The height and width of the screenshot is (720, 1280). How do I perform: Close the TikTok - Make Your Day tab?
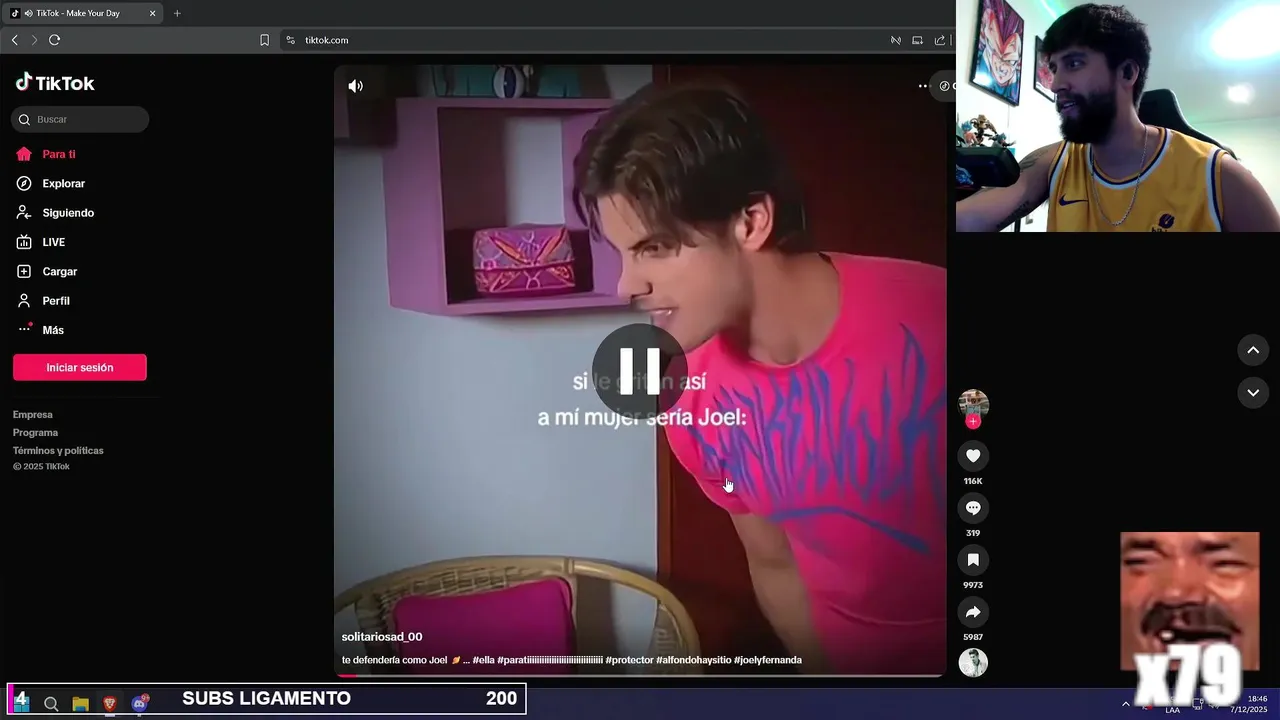tap(152, 13)
